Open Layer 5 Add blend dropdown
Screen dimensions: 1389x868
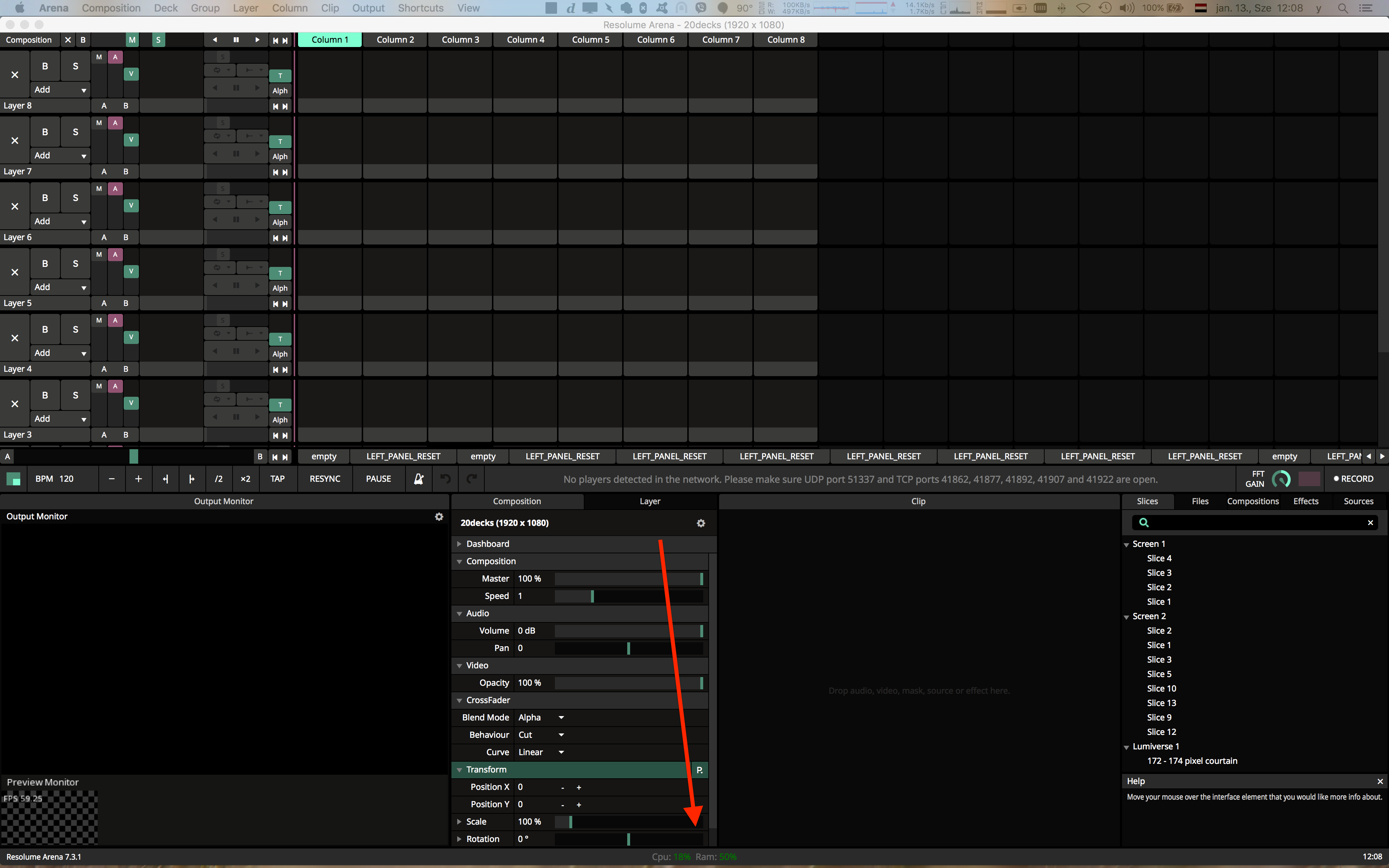click(60, 287)
